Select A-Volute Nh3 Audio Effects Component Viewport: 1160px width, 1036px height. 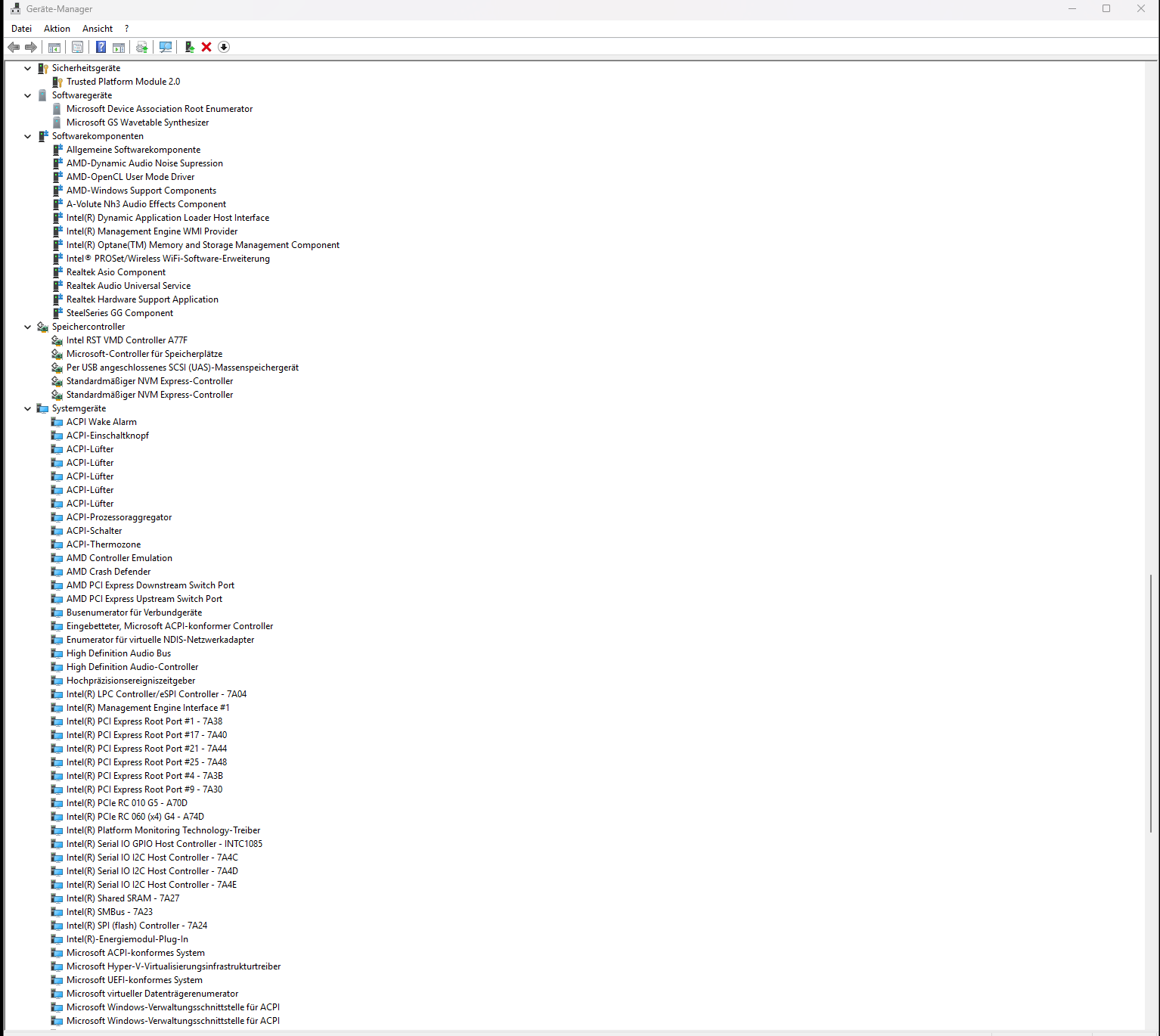(146, 204)
